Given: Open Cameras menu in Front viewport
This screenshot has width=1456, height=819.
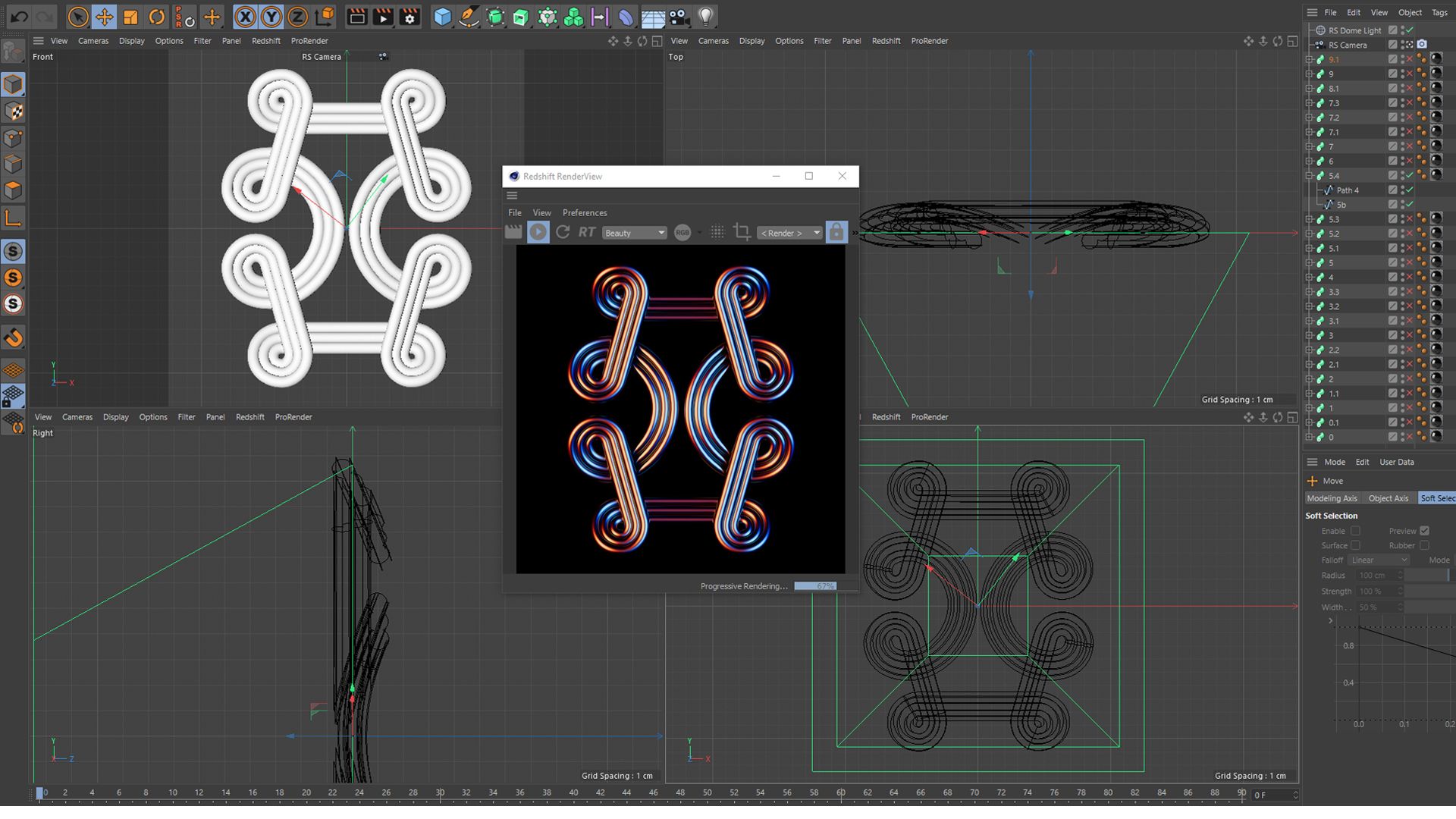Looking at the screenshot, I should coord(93,41).
